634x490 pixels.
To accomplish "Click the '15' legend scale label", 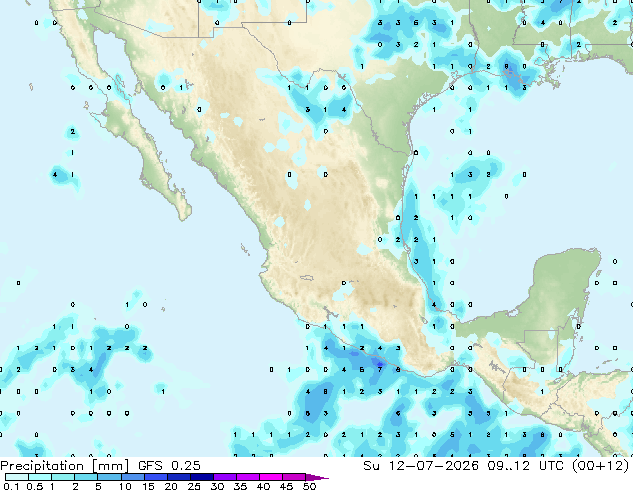I will 148,486.
